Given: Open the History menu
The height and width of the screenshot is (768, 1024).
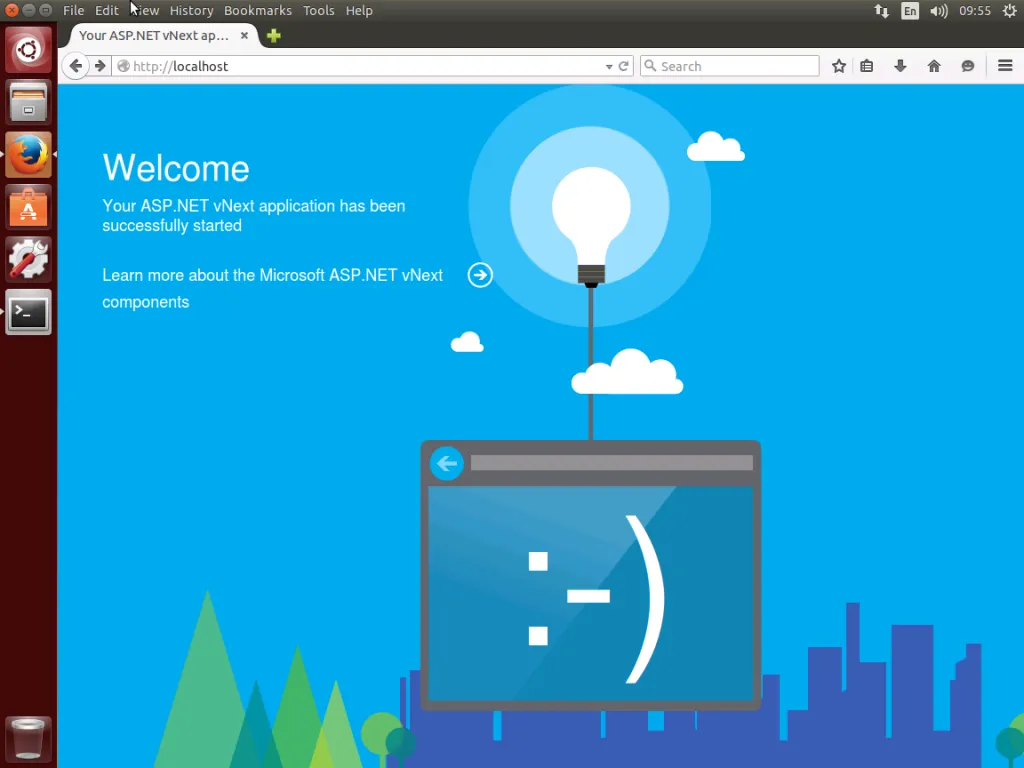Looking at the screenshot, I should (191, 10).
